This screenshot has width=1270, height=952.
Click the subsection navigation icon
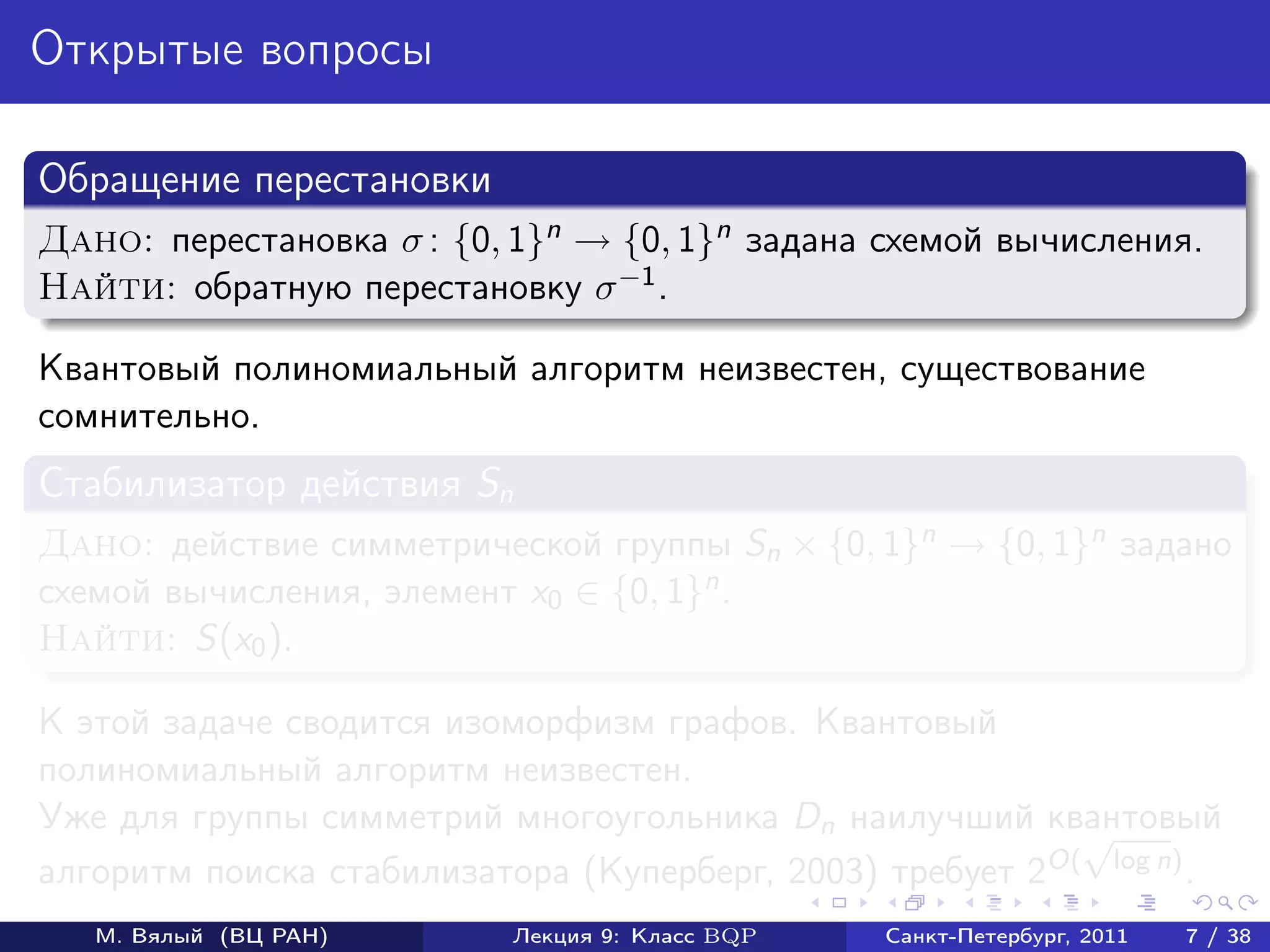pyautogui.click(x=994, y=902)
